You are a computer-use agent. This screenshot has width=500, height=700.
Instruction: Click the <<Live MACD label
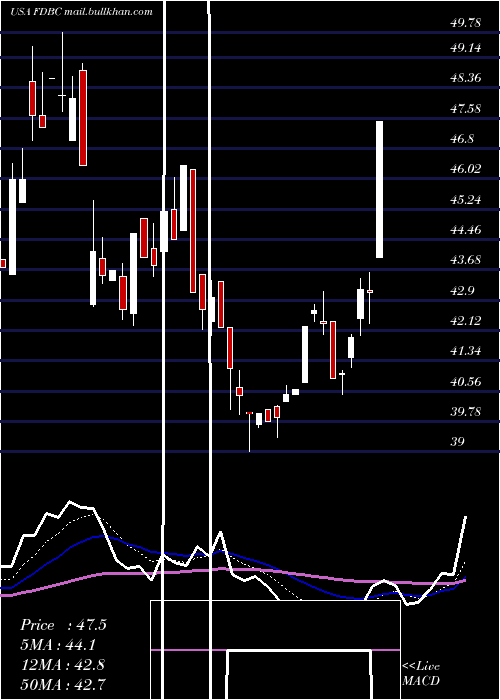click(x=421, y=674)
